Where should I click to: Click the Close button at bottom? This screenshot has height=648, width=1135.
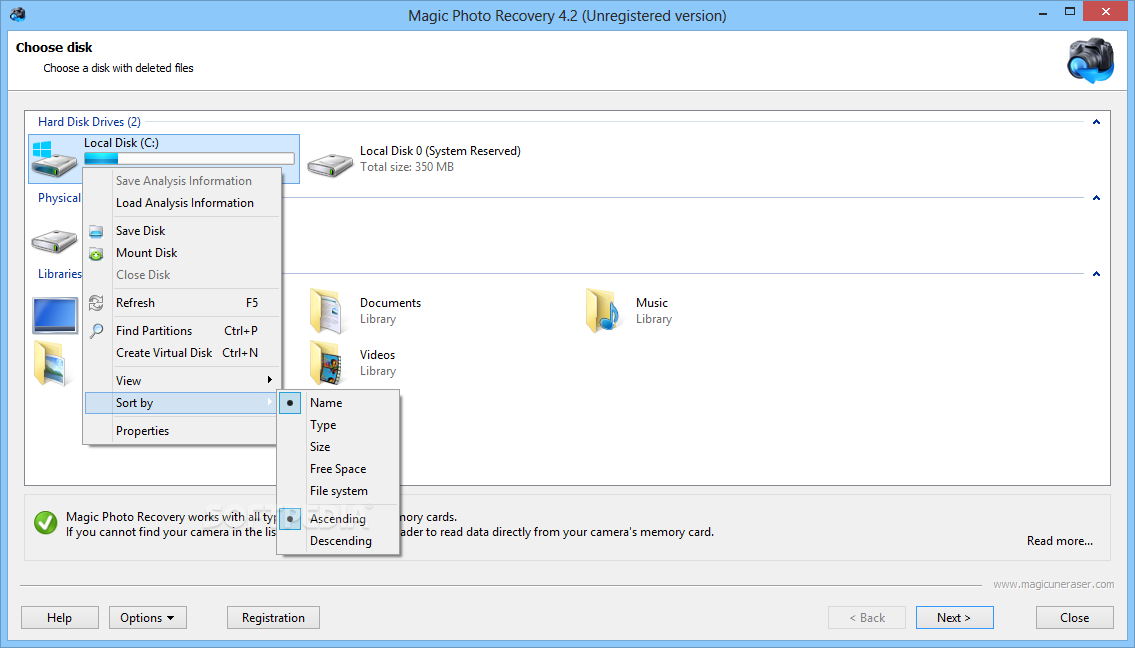tap(1074, 618)
